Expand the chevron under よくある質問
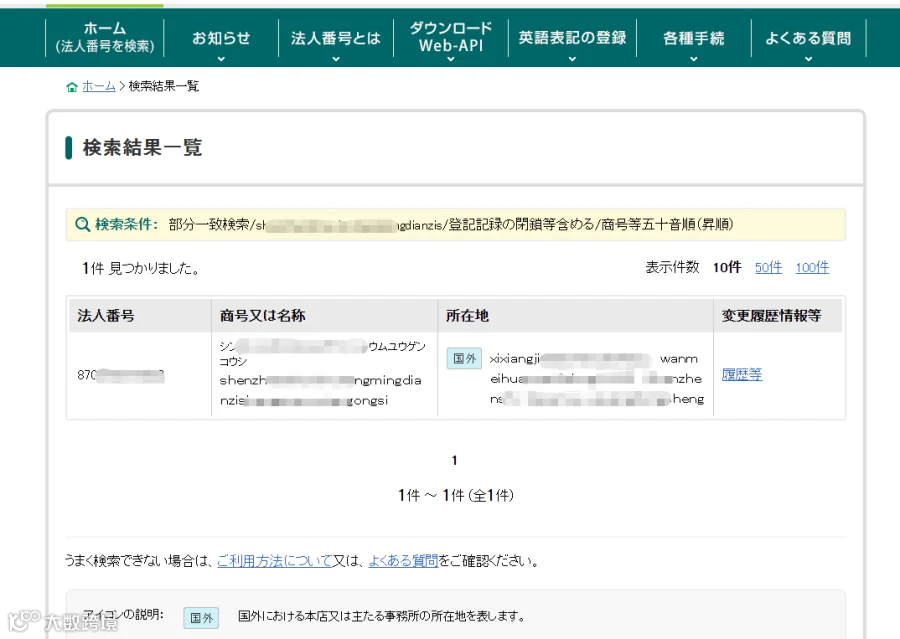The height and width of the screenshot is (639, 900). [808, 59]
